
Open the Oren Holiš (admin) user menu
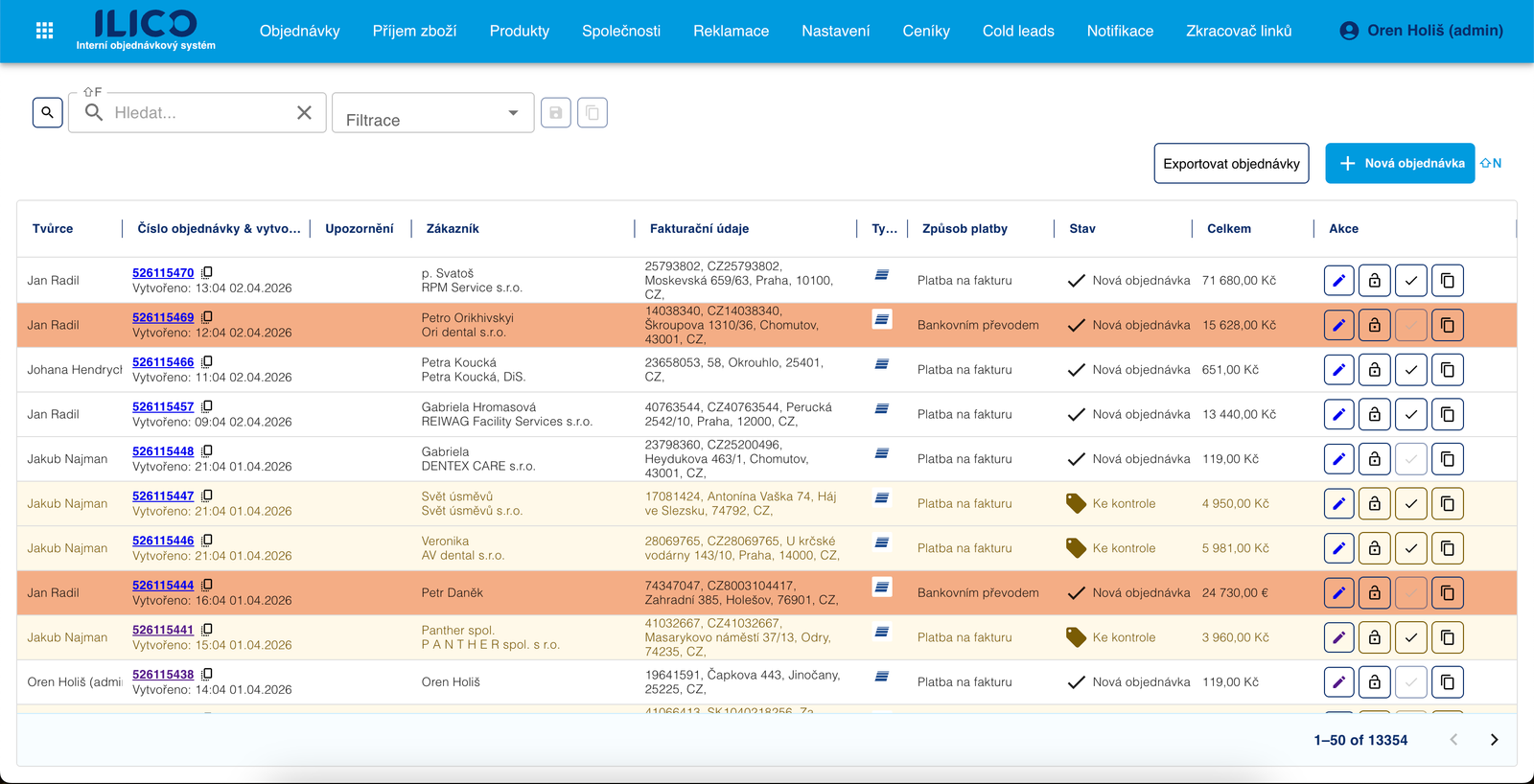pyautogui.click(x=1421, y=31)
